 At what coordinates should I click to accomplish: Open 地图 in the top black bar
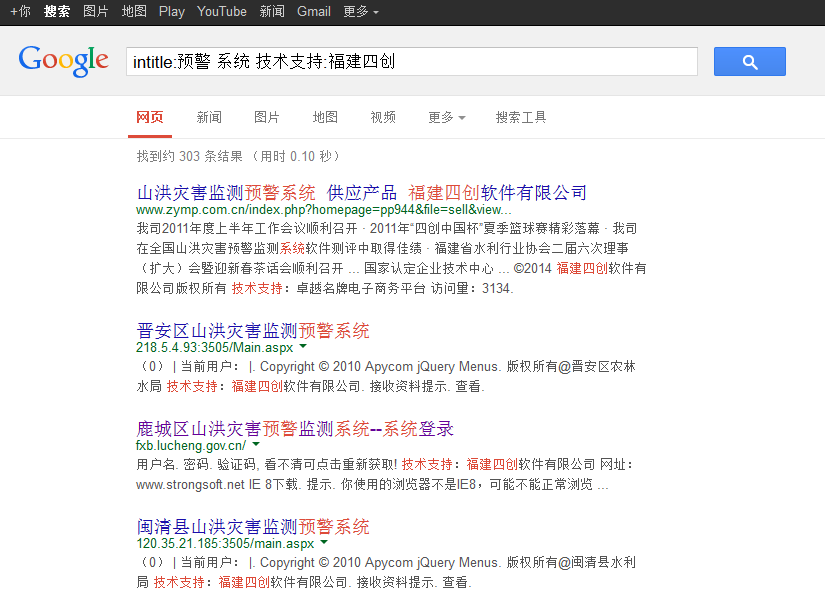pyautogui.click(x=134, y=11)
